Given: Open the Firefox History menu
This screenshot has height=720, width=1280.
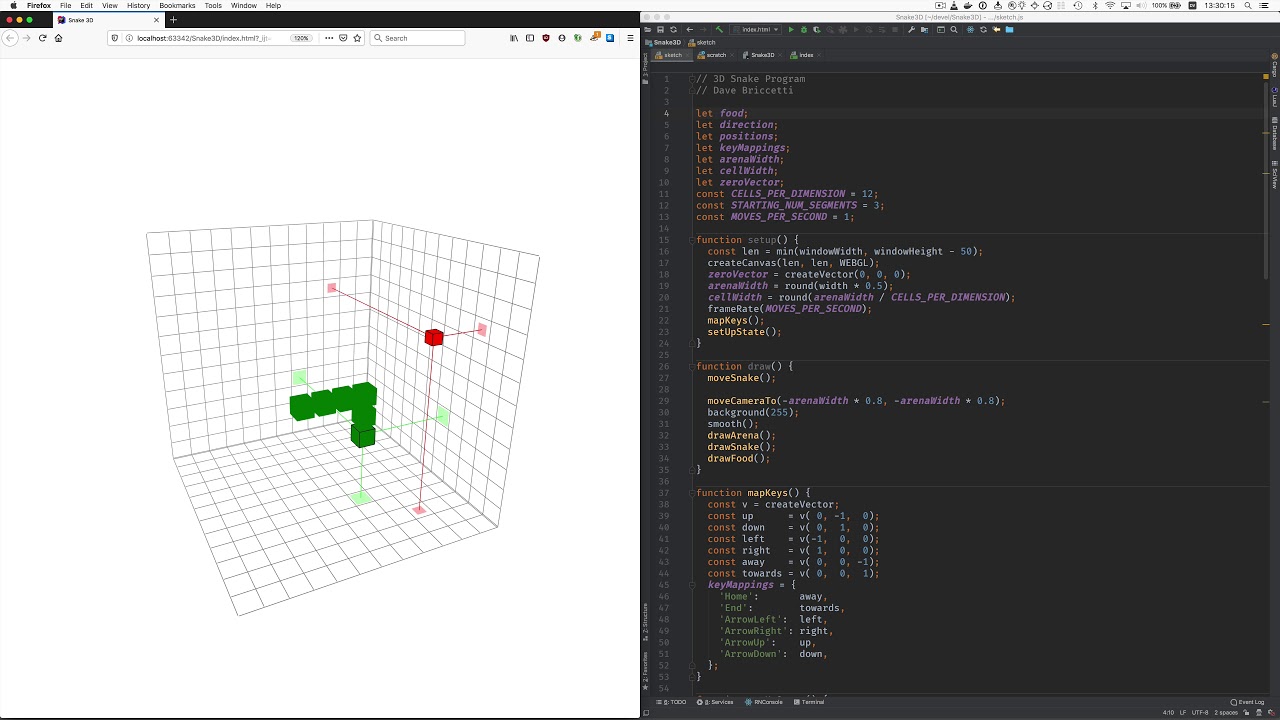Looking at the screenshot, I should click(x=138, y=6).
